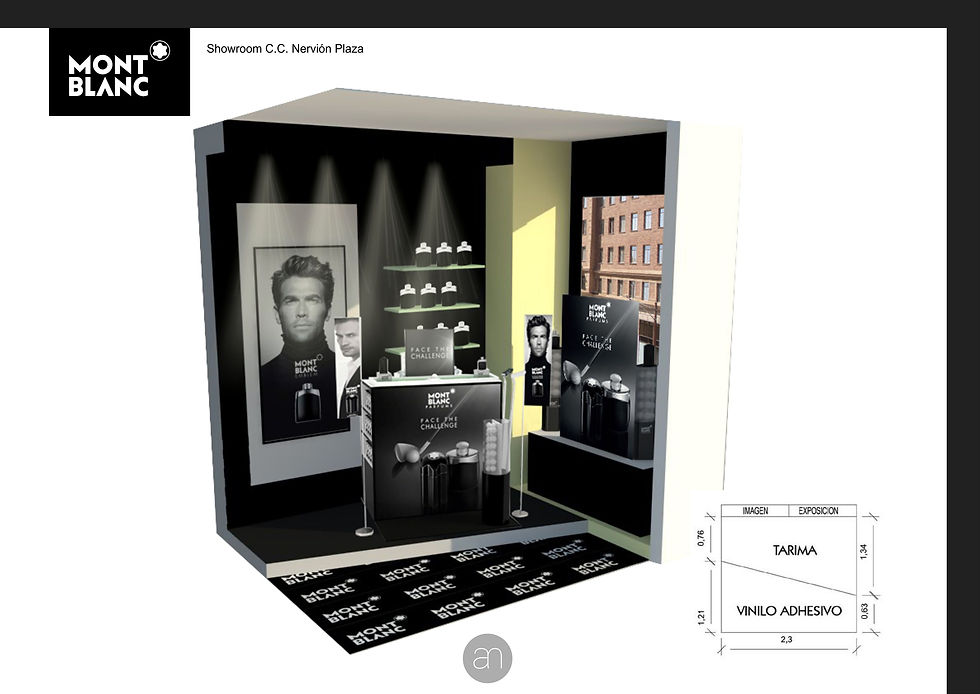Click the 'Showroom C.C. Nervión Plaza' title
980x694 pixels.
(x=285, y=49)
